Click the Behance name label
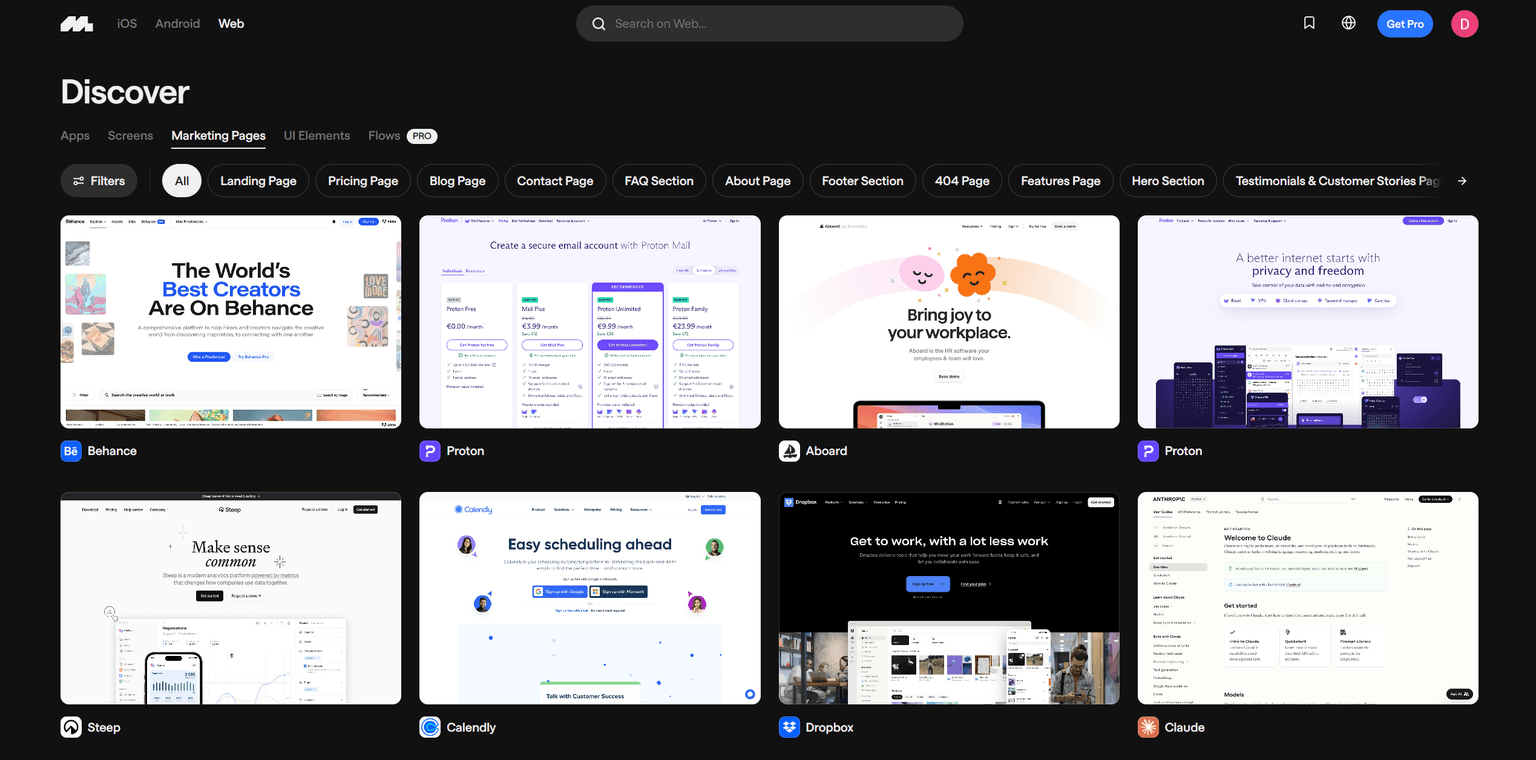1536x760 pixels. coord(112,451)
